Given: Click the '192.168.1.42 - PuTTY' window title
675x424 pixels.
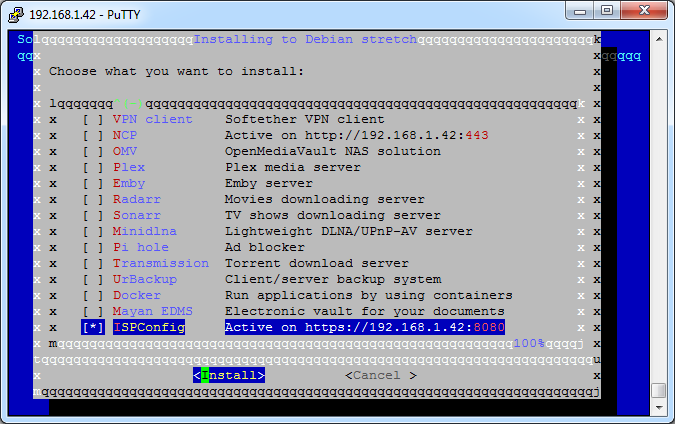Looking at the screenshot, I should coord(85,15).
